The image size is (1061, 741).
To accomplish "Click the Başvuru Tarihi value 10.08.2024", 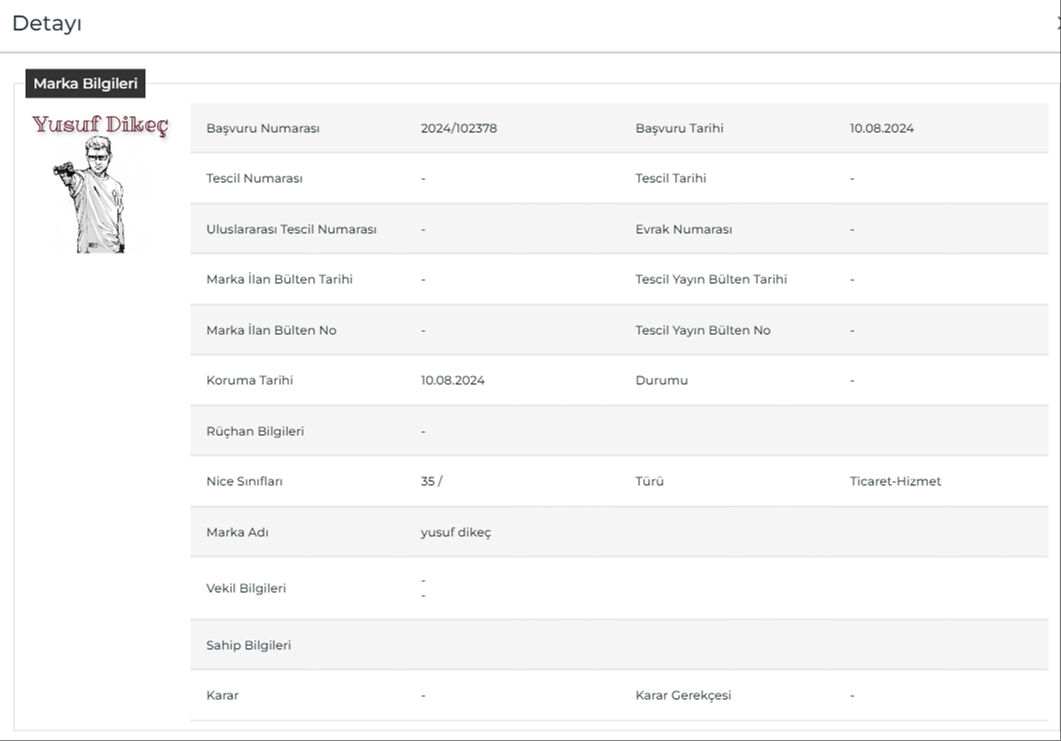I will click(x=881, y=128).
